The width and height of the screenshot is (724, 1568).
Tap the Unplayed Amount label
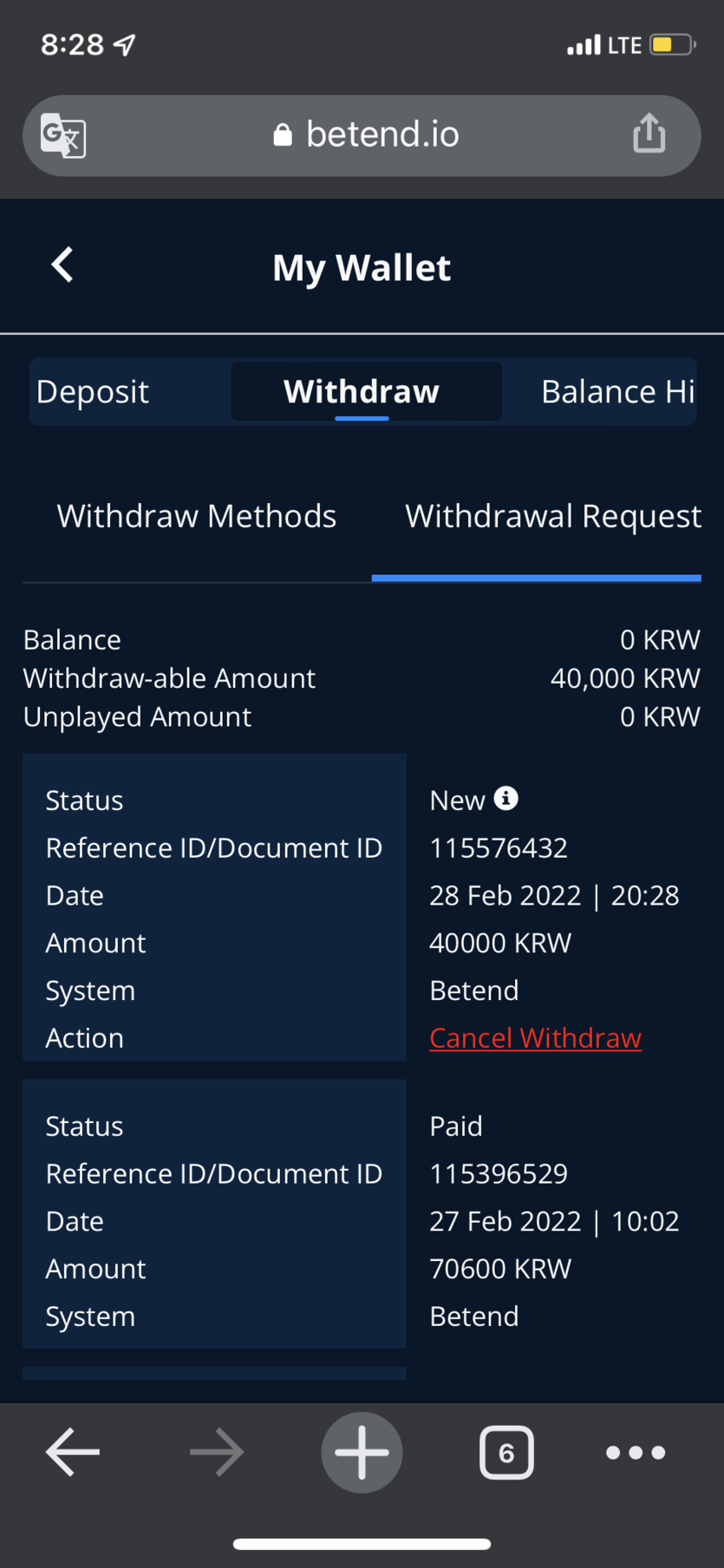click(x=137, y=717)
